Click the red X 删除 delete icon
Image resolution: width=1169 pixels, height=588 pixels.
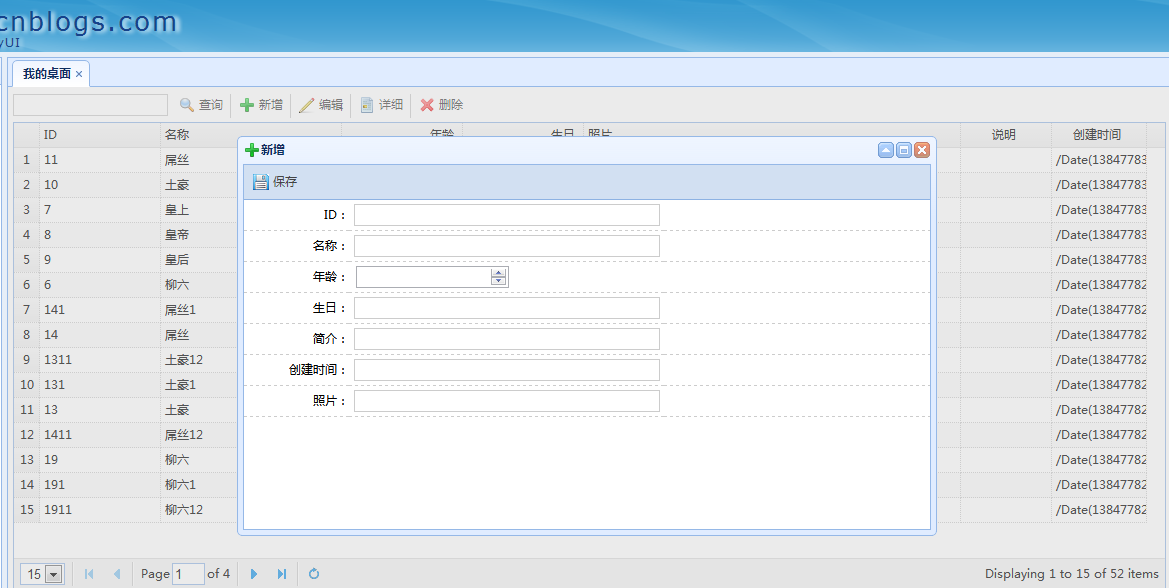(426, 104)
